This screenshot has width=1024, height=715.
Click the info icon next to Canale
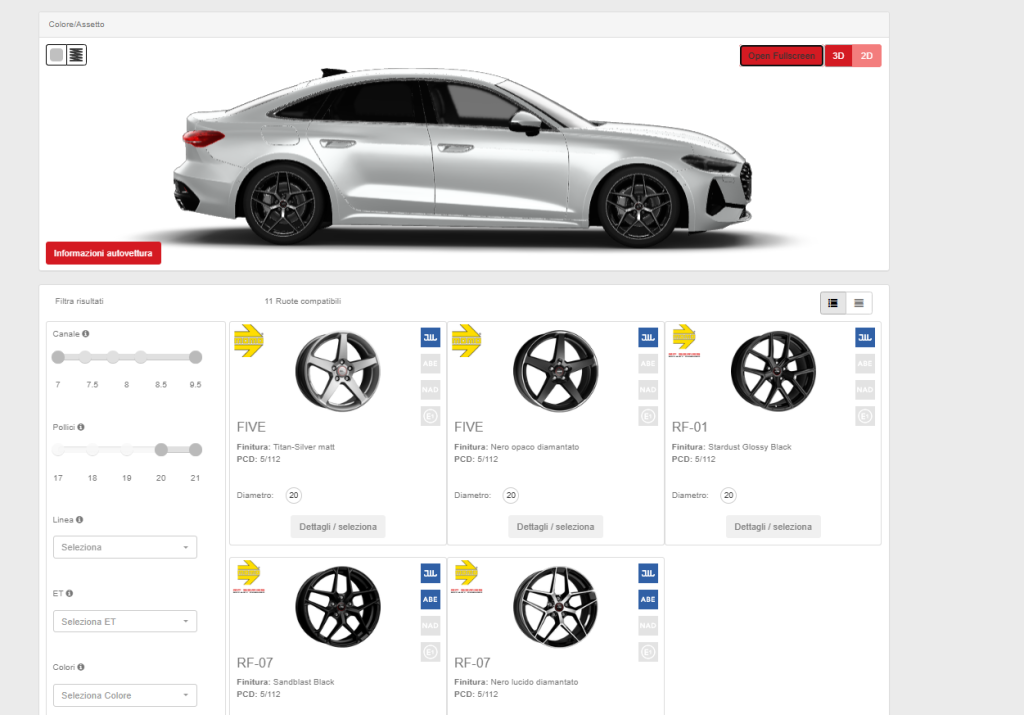(x=86, y=334)
